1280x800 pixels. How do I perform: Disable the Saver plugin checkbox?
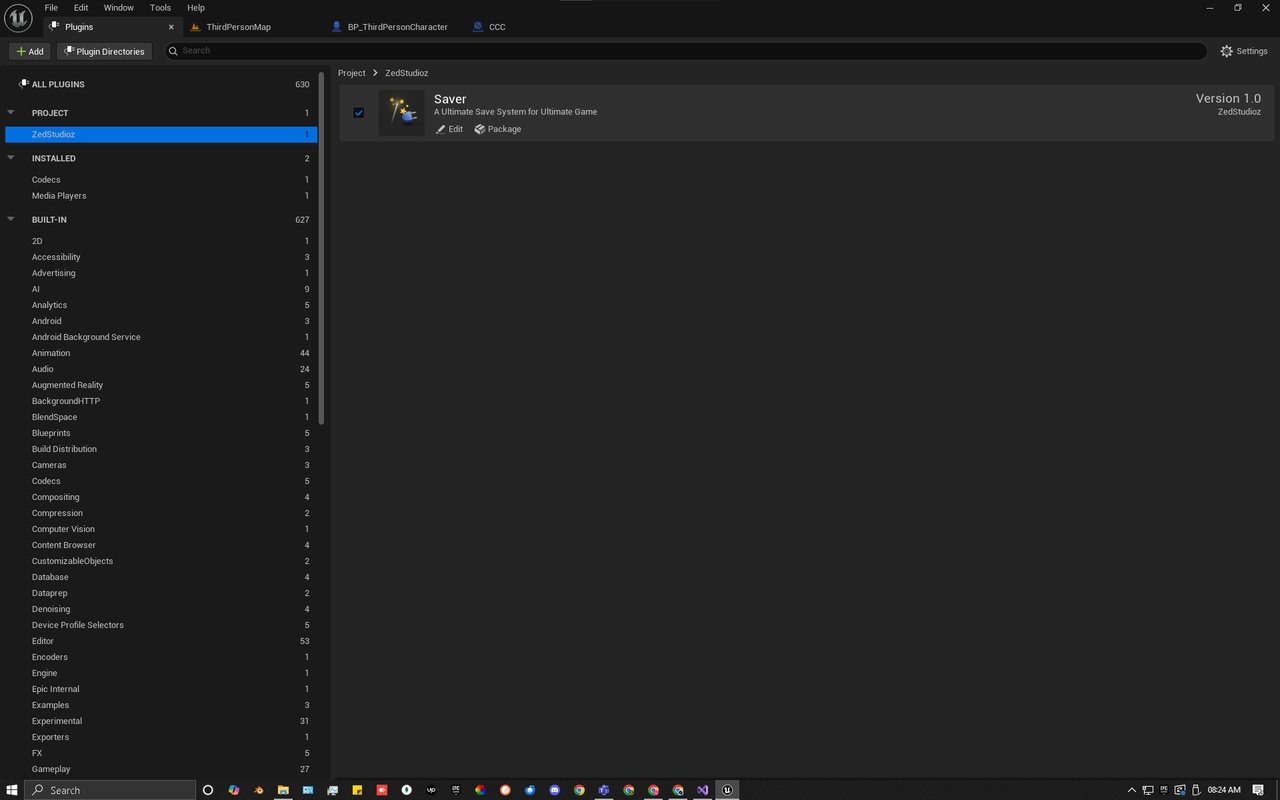(358, 113)
